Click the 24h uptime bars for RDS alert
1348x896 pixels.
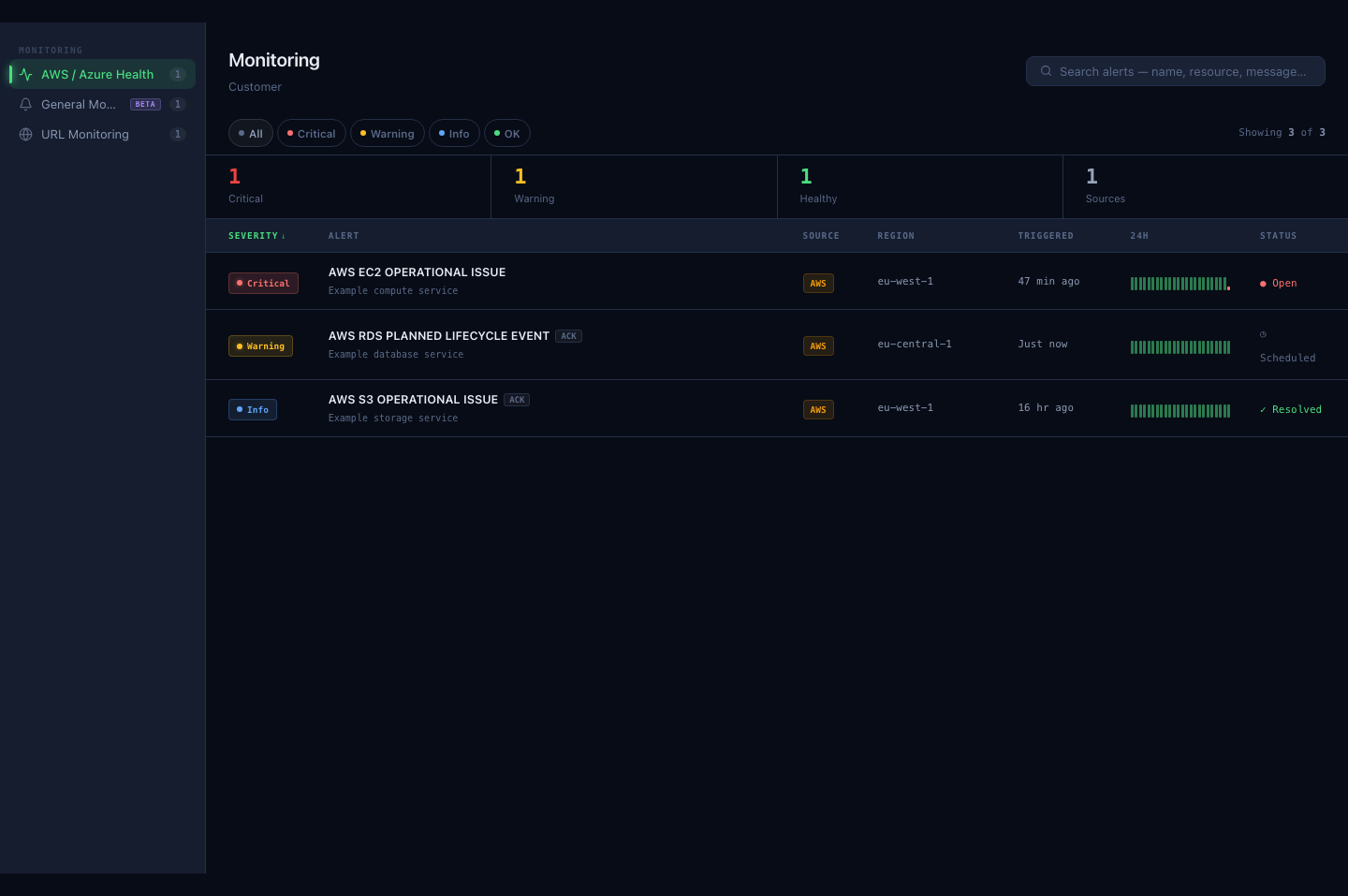1180,346
